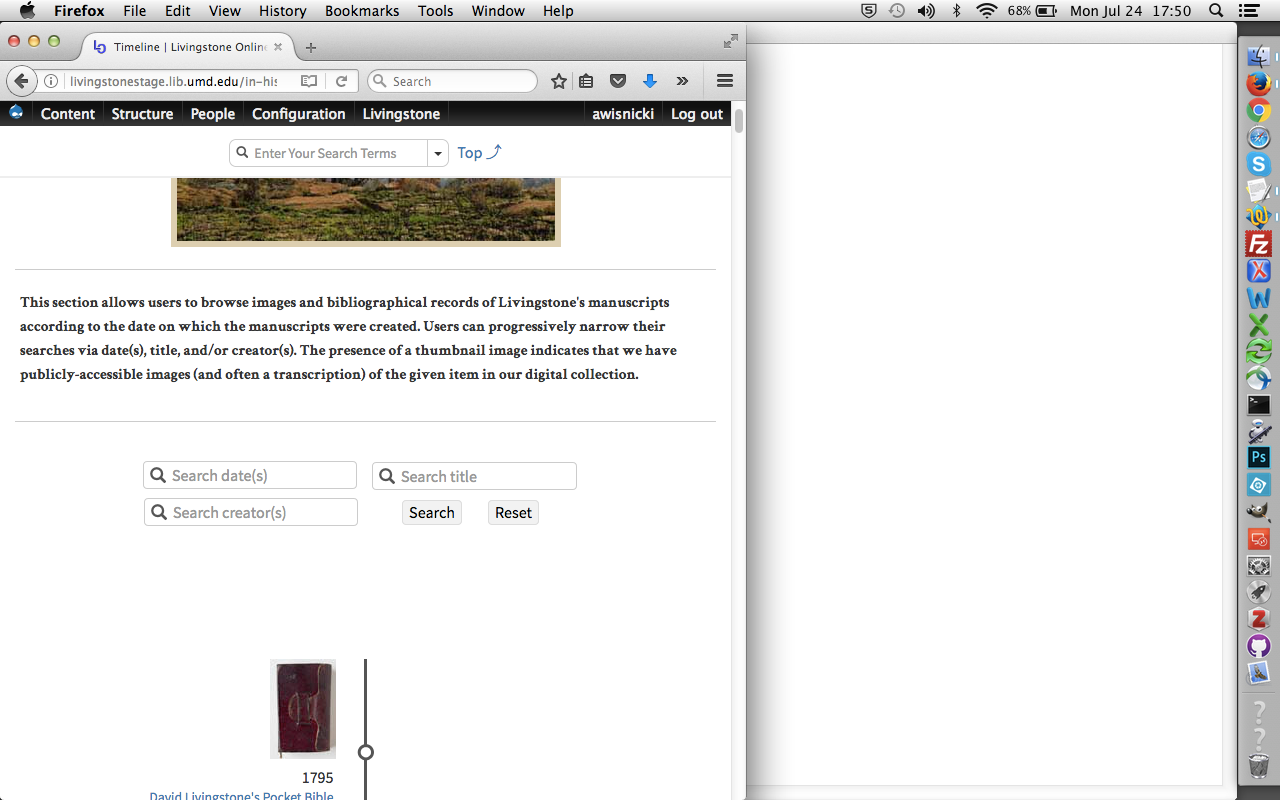Open the awisnicki user account link
The height and width of the screenshot is (800, 1280).
[x=623, y=114]
